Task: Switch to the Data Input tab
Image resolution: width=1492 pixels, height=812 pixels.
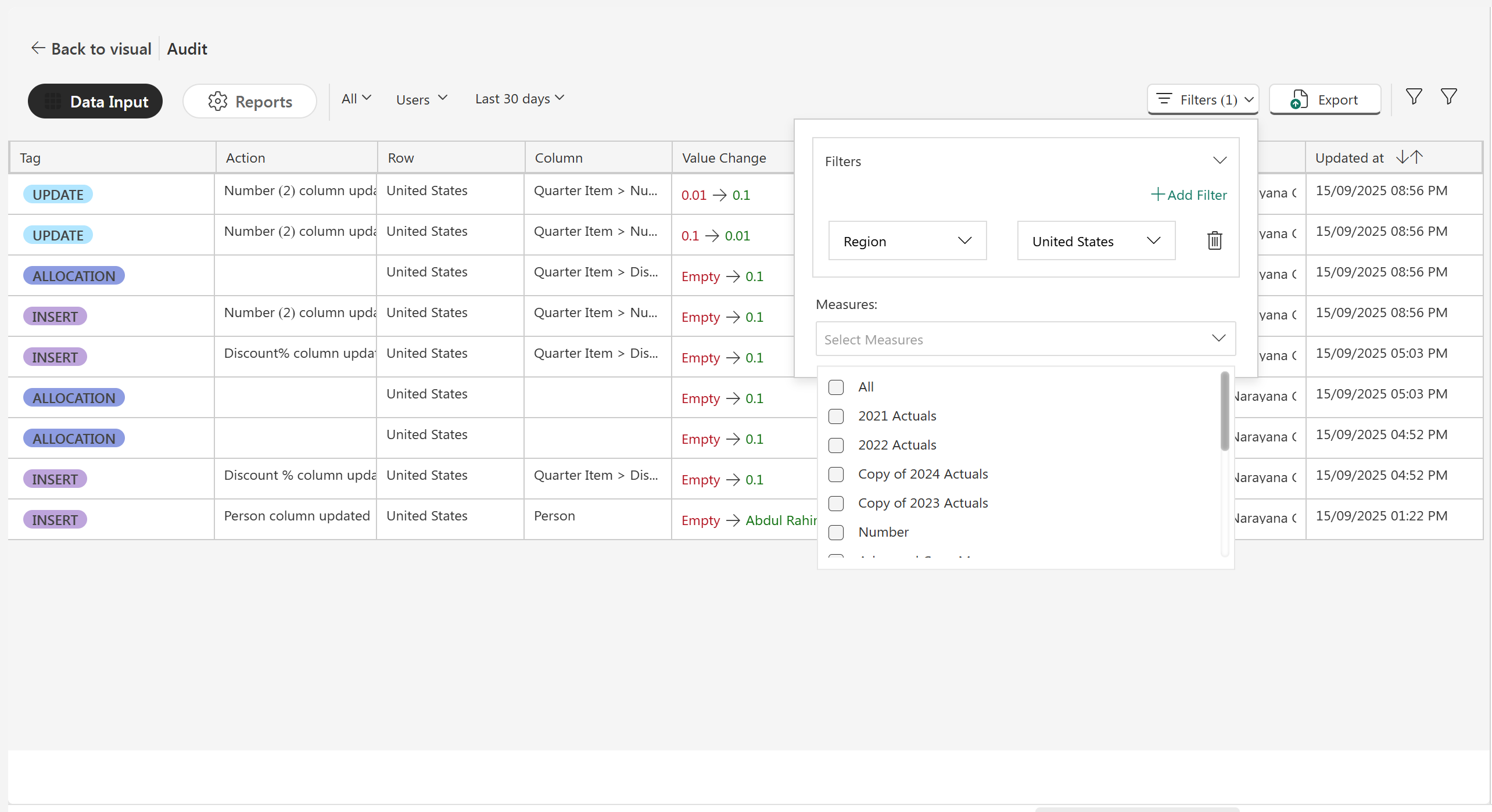Action: (95, 102)
